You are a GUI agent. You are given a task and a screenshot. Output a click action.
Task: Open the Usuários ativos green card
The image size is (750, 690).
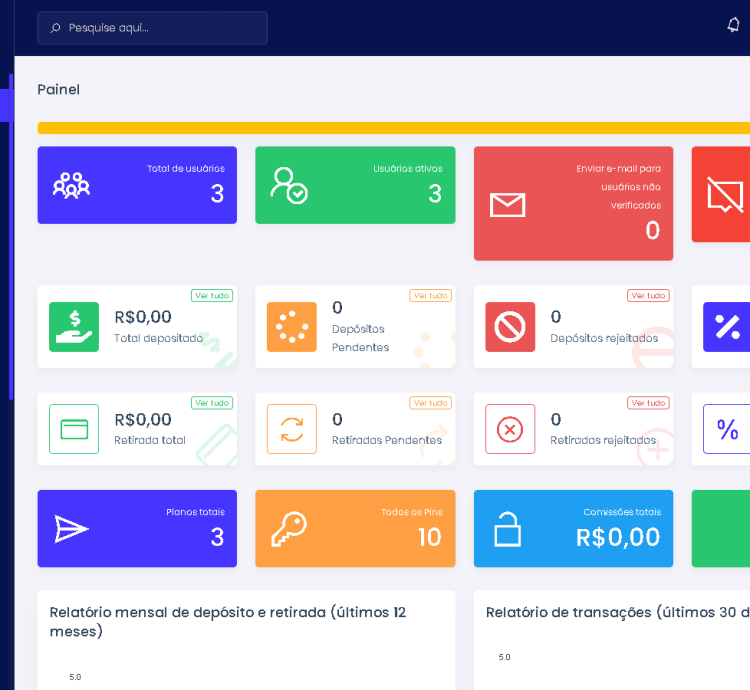355,185
